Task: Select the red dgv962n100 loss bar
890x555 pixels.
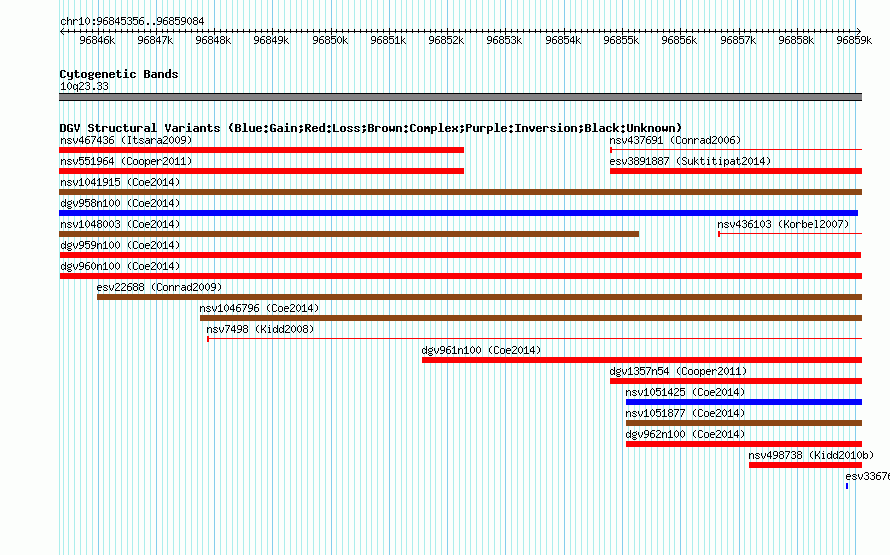Action: point(744,444)
